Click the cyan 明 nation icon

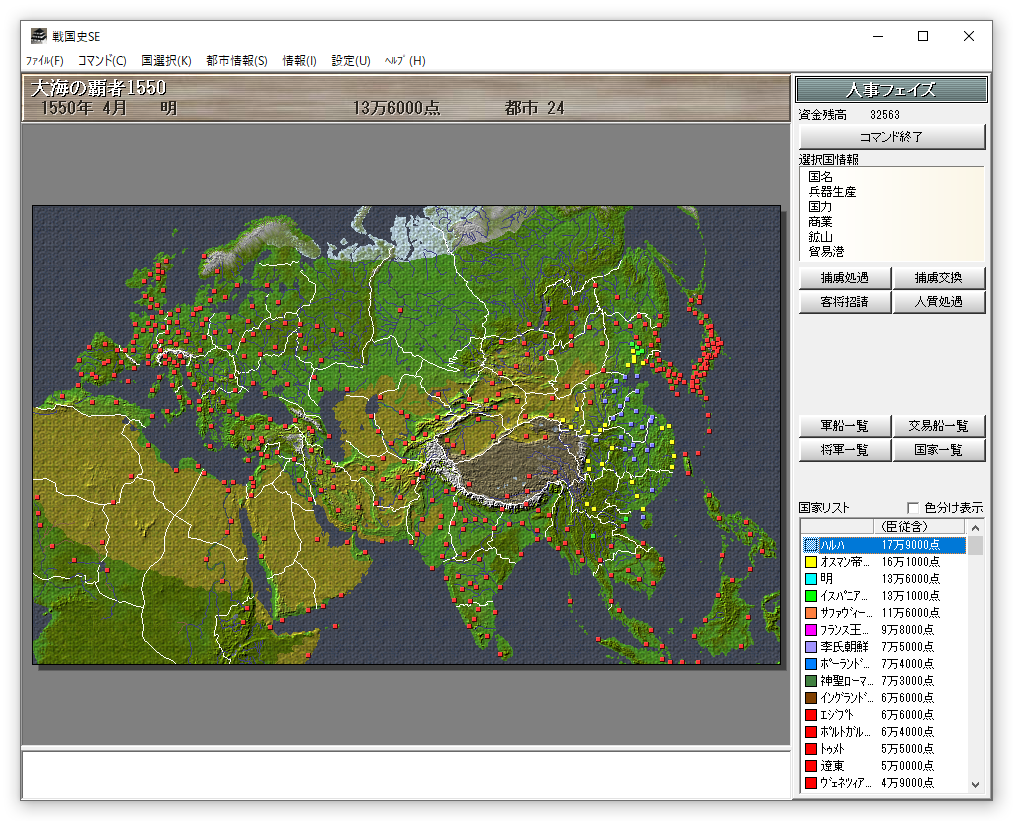811,579
